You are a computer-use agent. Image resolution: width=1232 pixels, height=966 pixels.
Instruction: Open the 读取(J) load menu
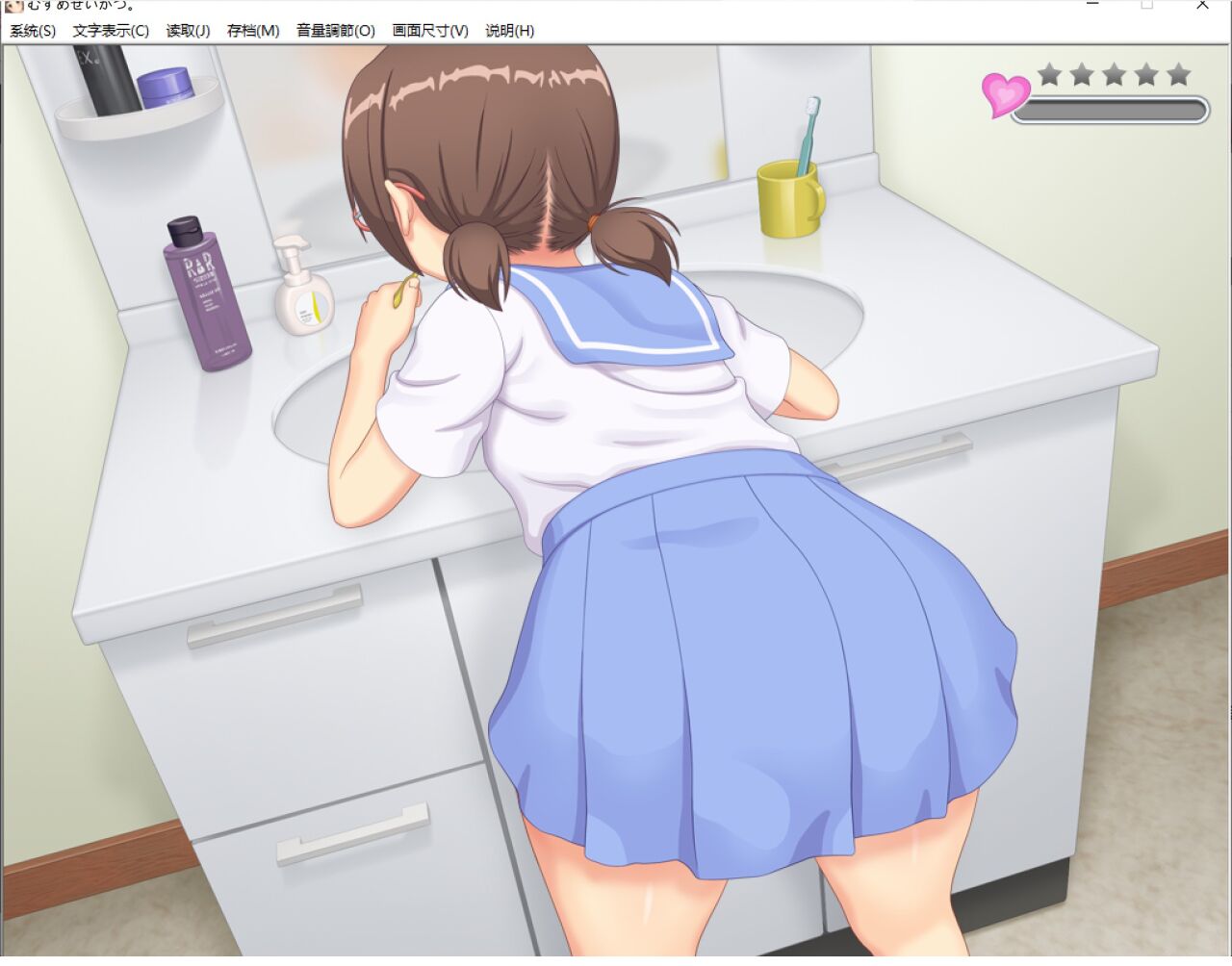click(x=188, y=31)
